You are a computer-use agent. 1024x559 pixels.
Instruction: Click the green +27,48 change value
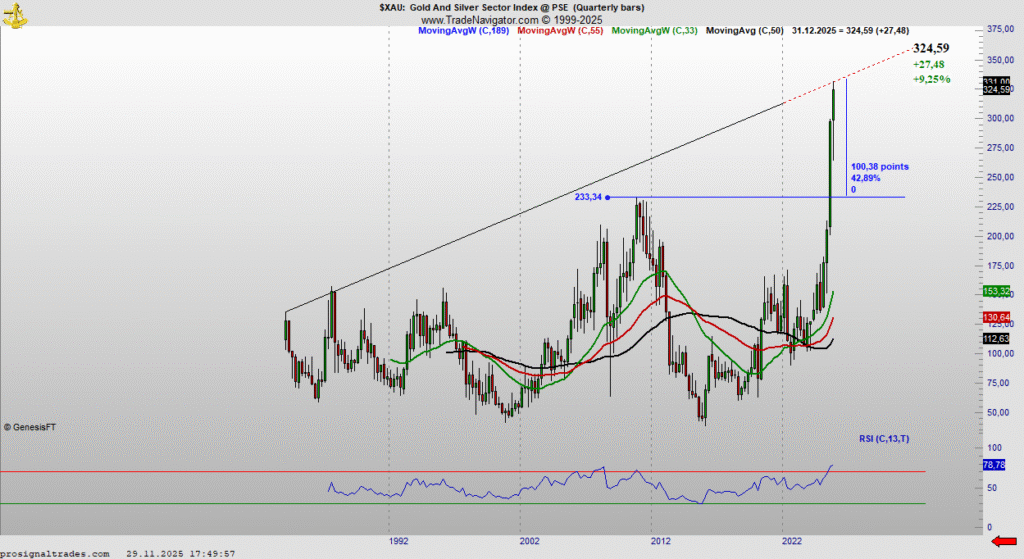tap(928, 65)
